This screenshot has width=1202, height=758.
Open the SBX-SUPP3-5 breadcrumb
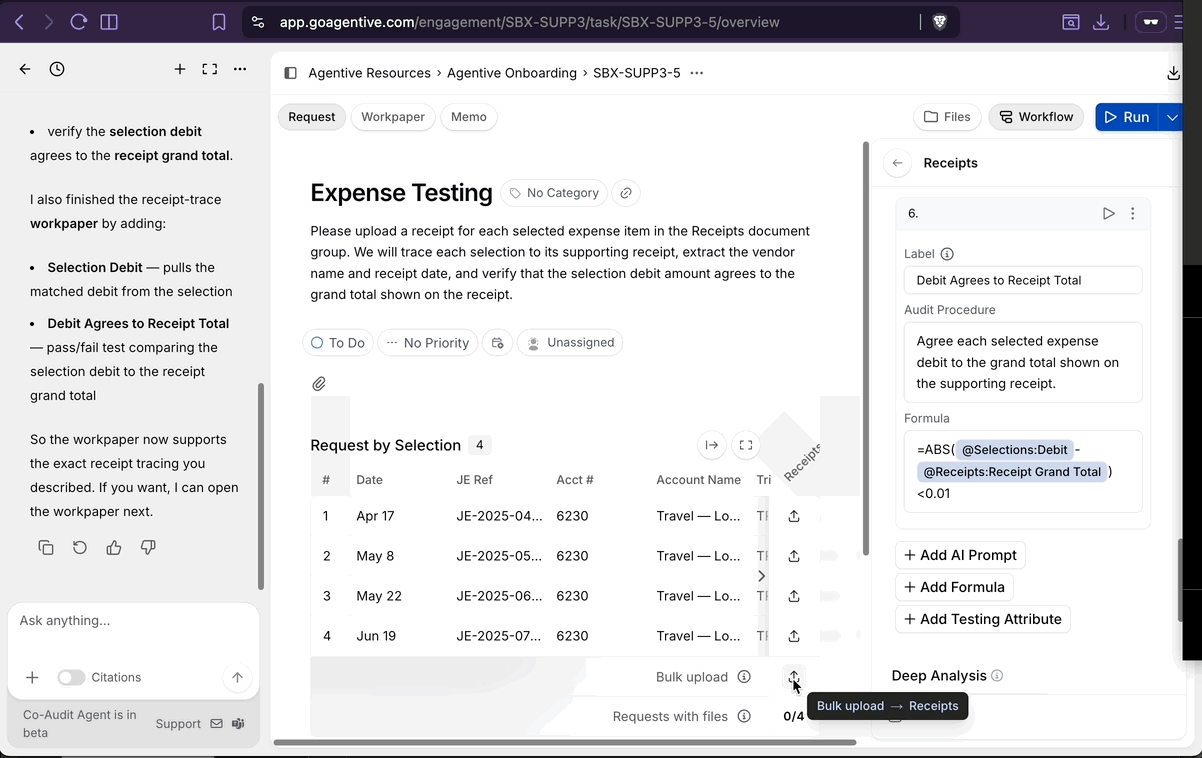(x=637, y=73)
